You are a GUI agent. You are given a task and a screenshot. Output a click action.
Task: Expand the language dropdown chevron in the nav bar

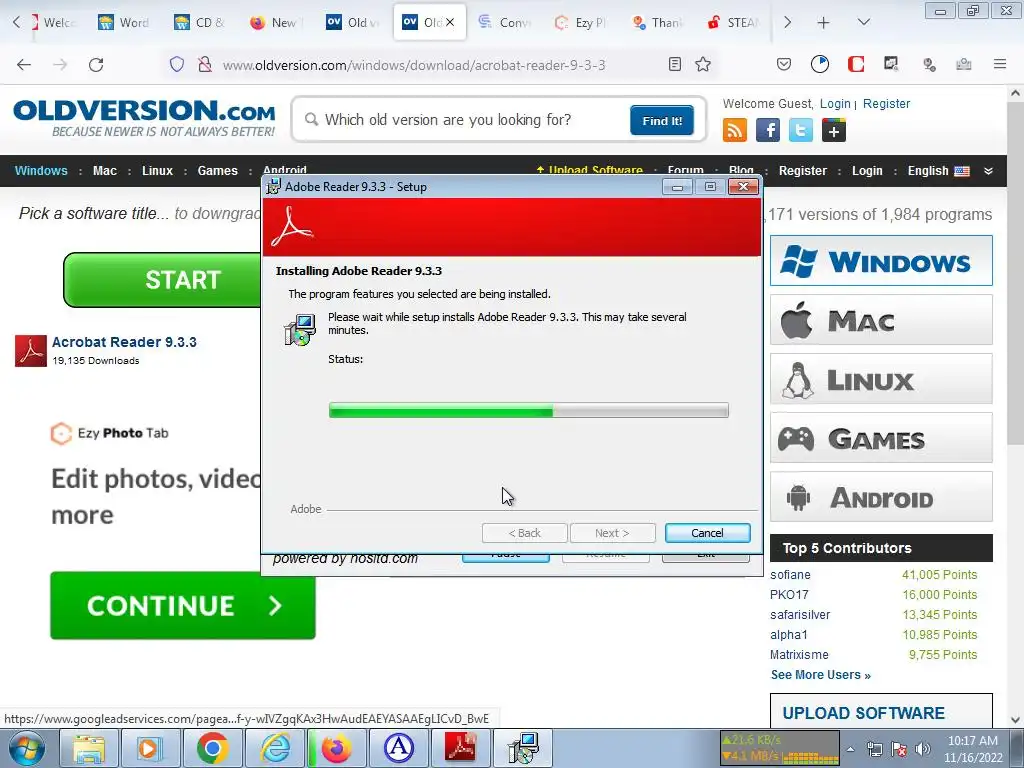(988, 171)
